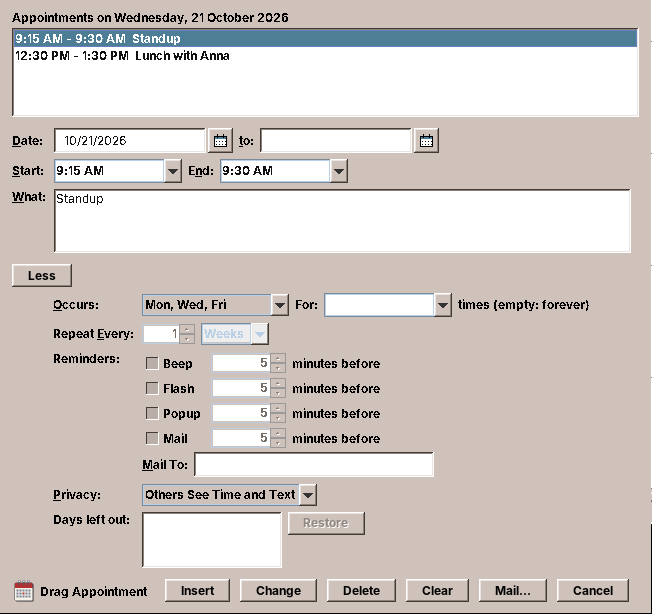Click the Repeat Every number field
Image resolution: width=652 pixels, height=614 pixels.
pyautogui.click(x=161, y=334)
